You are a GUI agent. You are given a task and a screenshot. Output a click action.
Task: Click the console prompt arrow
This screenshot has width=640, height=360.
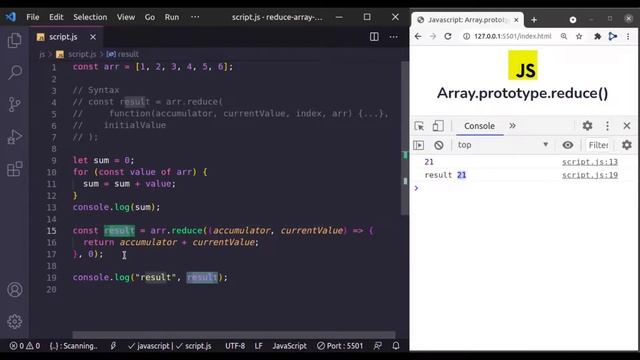coord(416,188)
